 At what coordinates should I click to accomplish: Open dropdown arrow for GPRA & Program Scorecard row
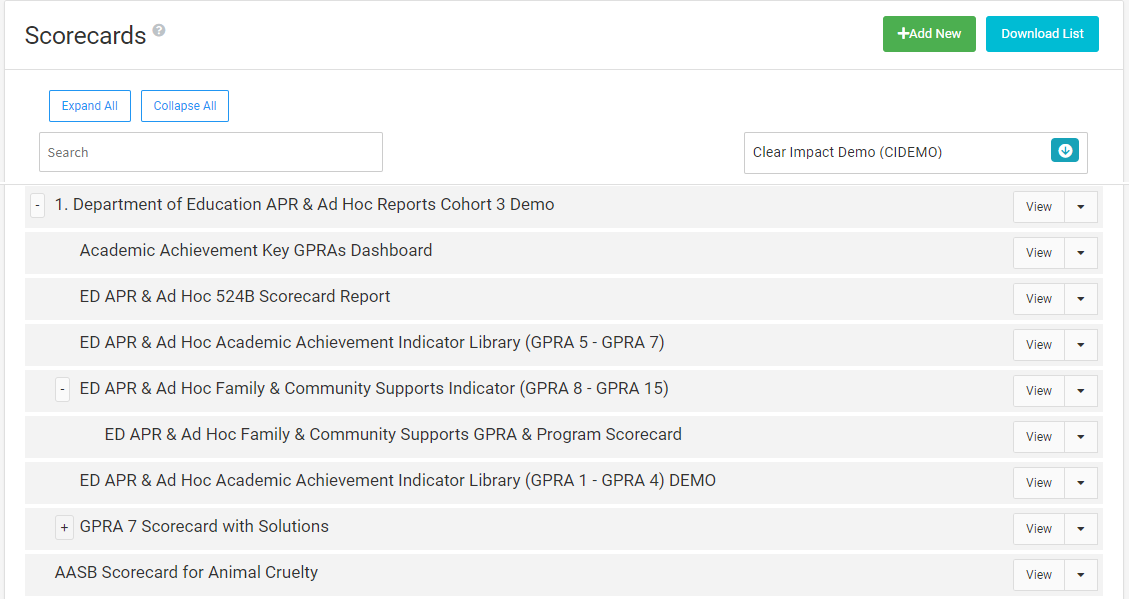point(1081,437)
